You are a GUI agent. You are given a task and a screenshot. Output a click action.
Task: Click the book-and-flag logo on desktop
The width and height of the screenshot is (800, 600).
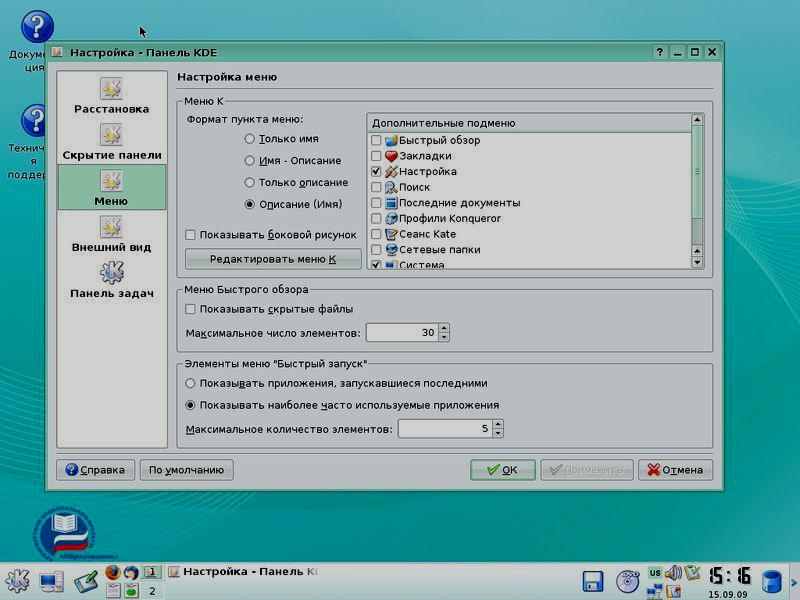tap(65, 534)
